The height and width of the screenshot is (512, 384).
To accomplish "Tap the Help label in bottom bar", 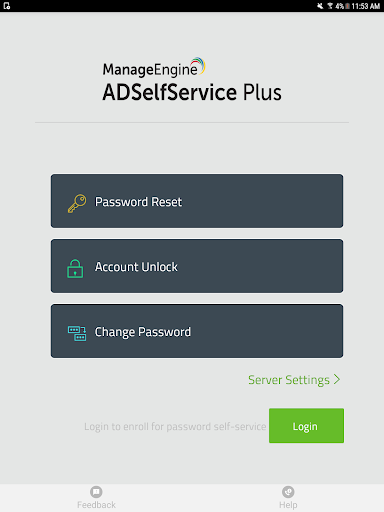I will [x=288, y=505].
